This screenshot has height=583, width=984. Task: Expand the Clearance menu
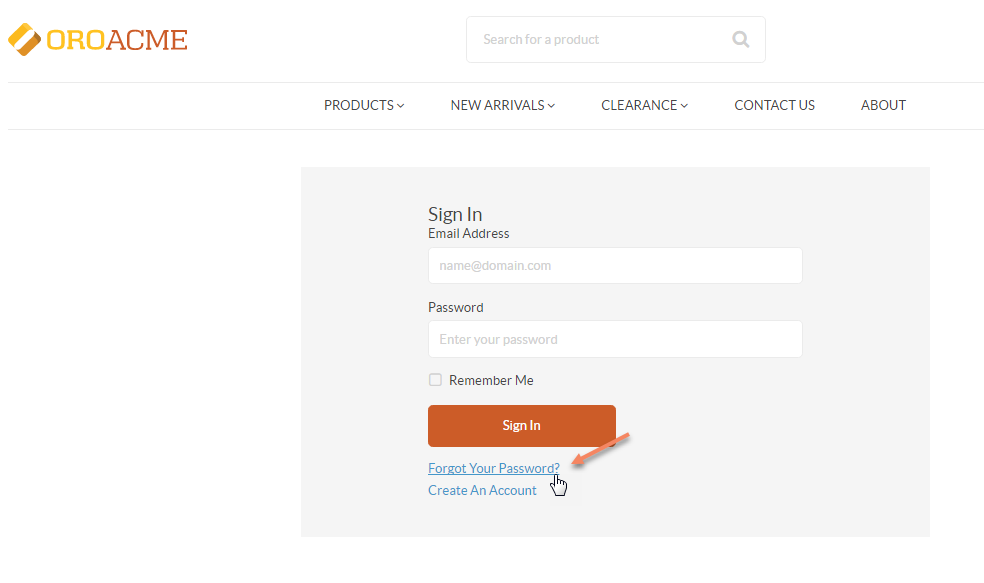pyautogui.click(x=644, y=105)
